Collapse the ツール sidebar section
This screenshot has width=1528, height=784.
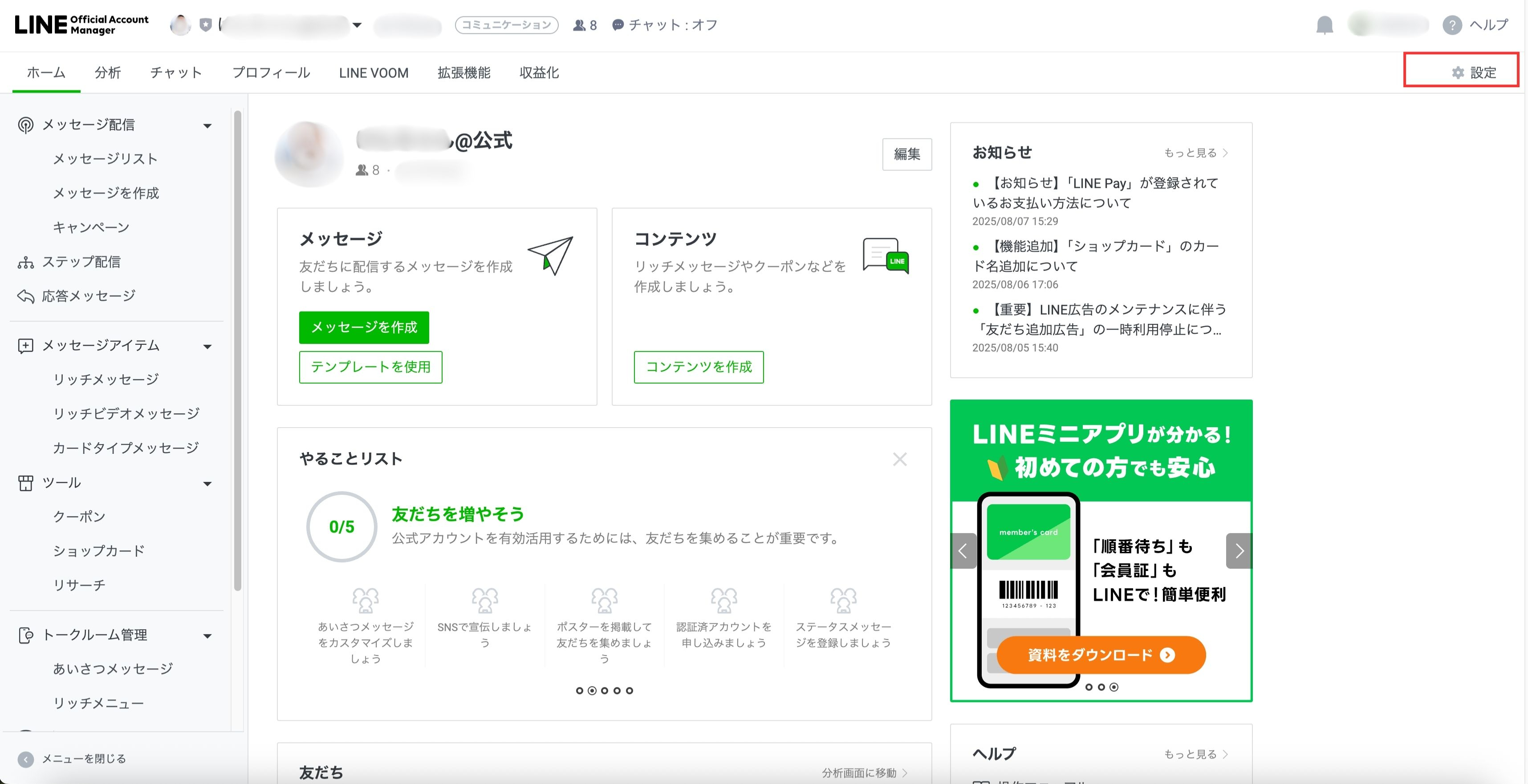pyautogui.click(x=207, y=484)
